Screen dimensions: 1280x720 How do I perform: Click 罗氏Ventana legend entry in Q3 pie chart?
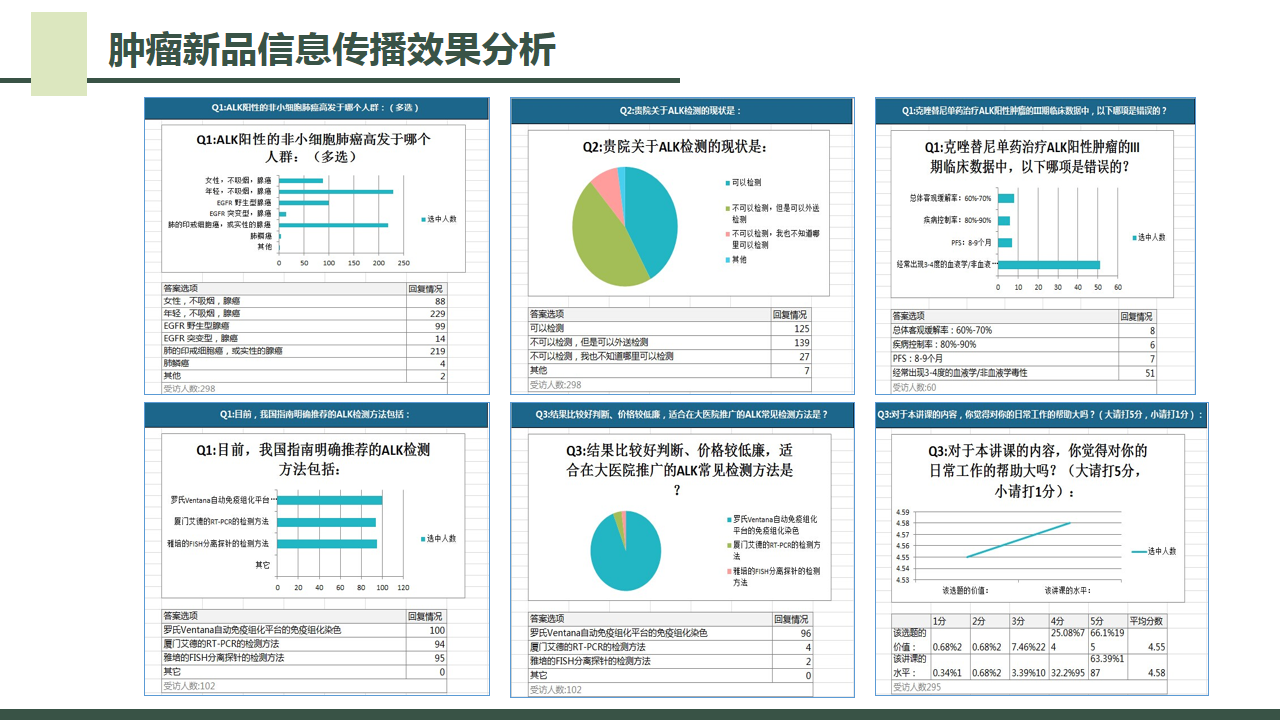point(775,524)
